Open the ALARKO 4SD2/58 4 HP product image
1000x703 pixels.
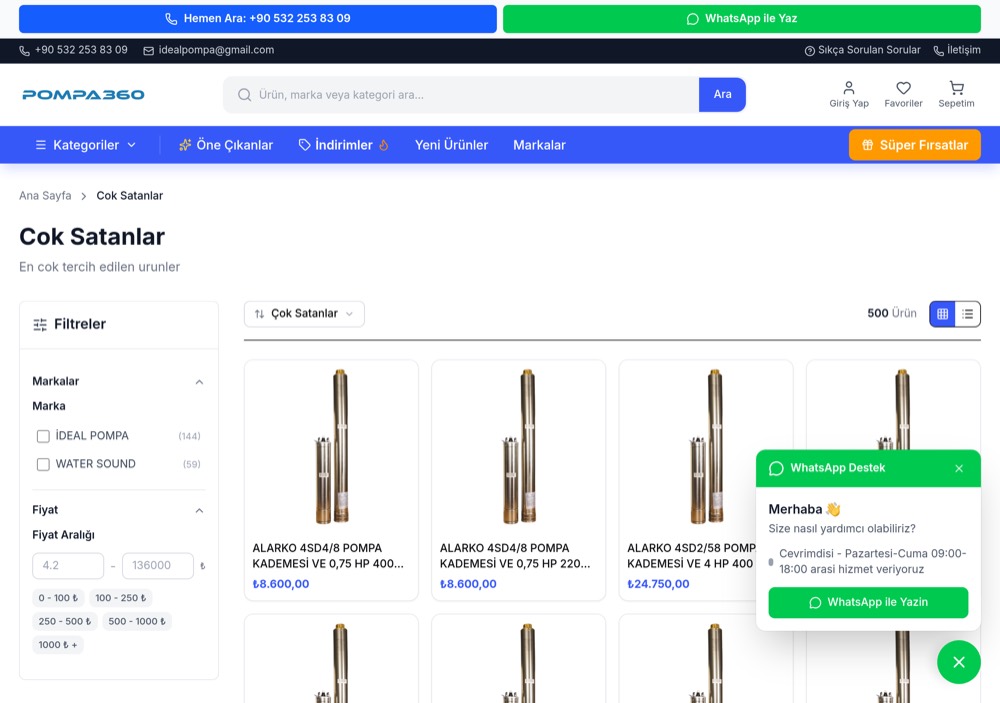[x=706, y=447]
